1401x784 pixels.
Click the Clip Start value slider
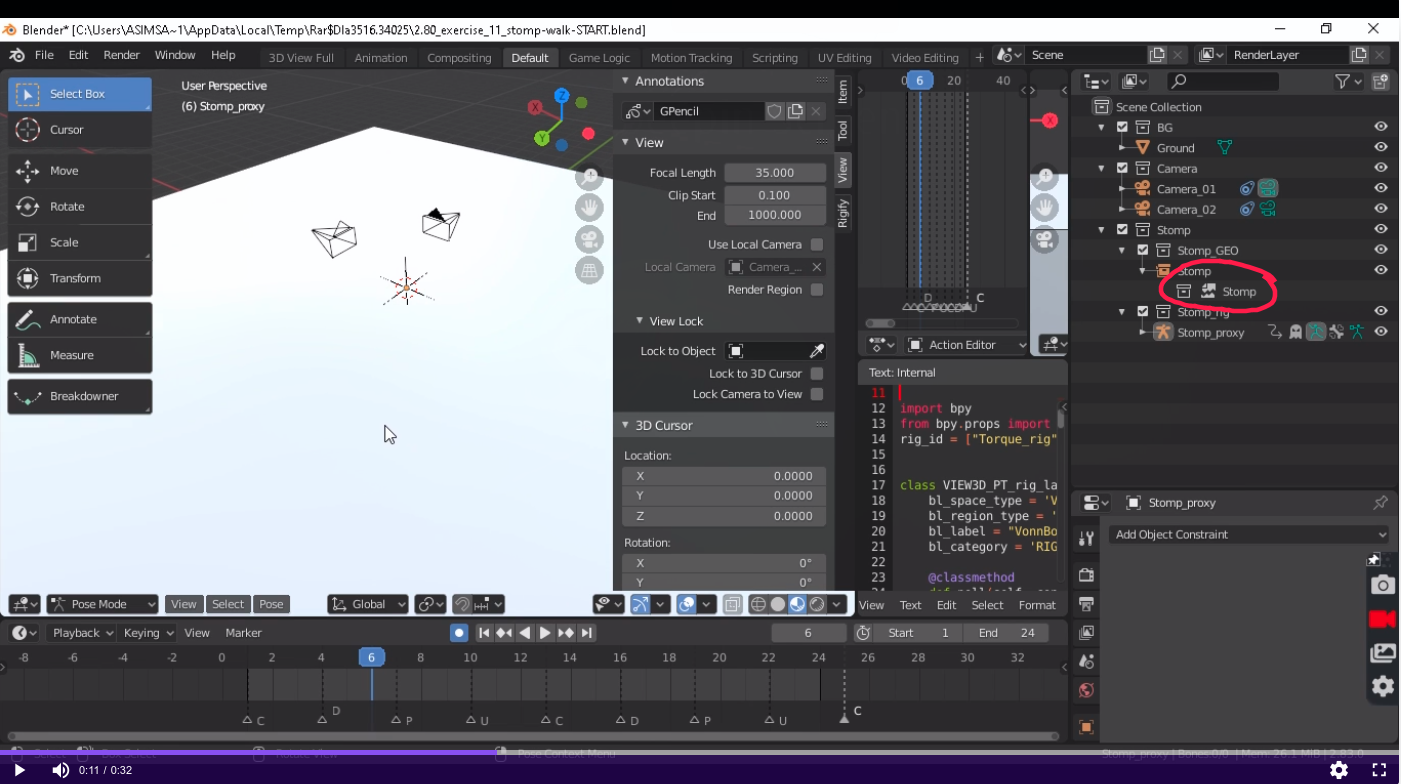point(776,195)
